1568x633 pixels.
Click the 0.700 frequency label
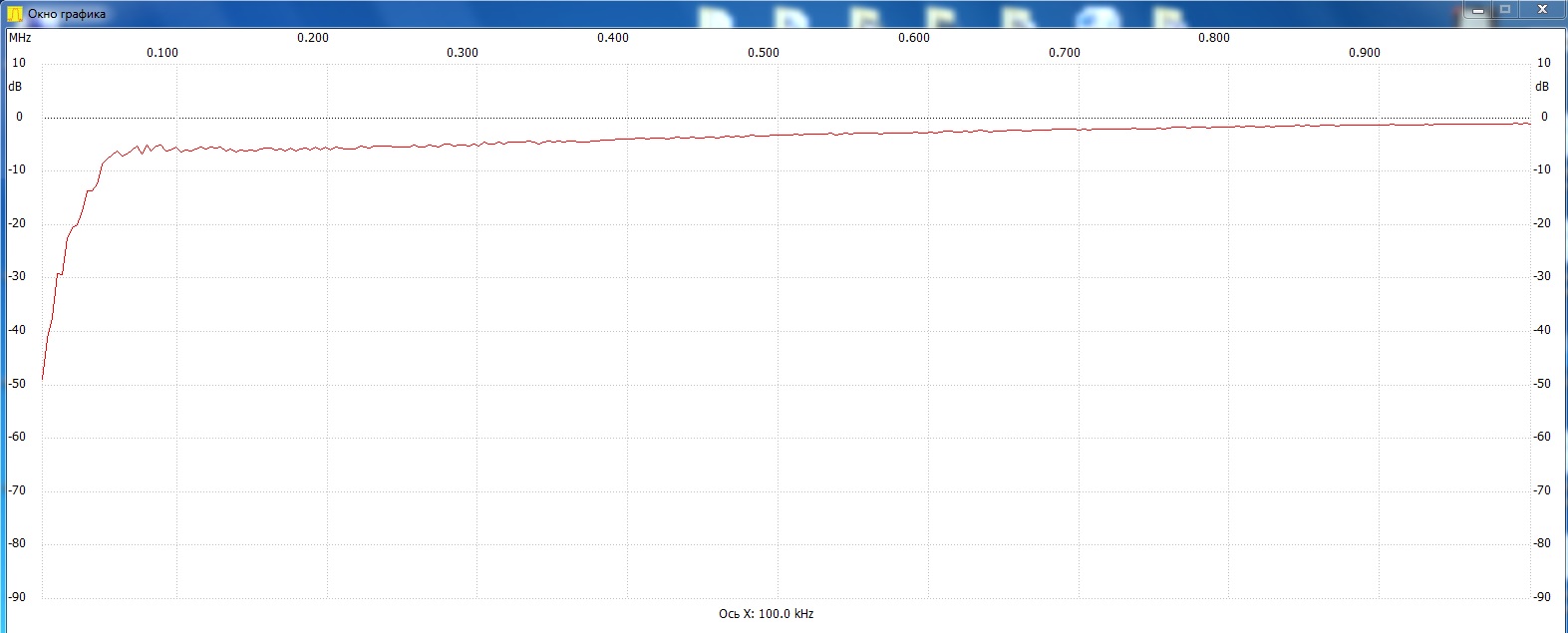tap(1065, 53)
